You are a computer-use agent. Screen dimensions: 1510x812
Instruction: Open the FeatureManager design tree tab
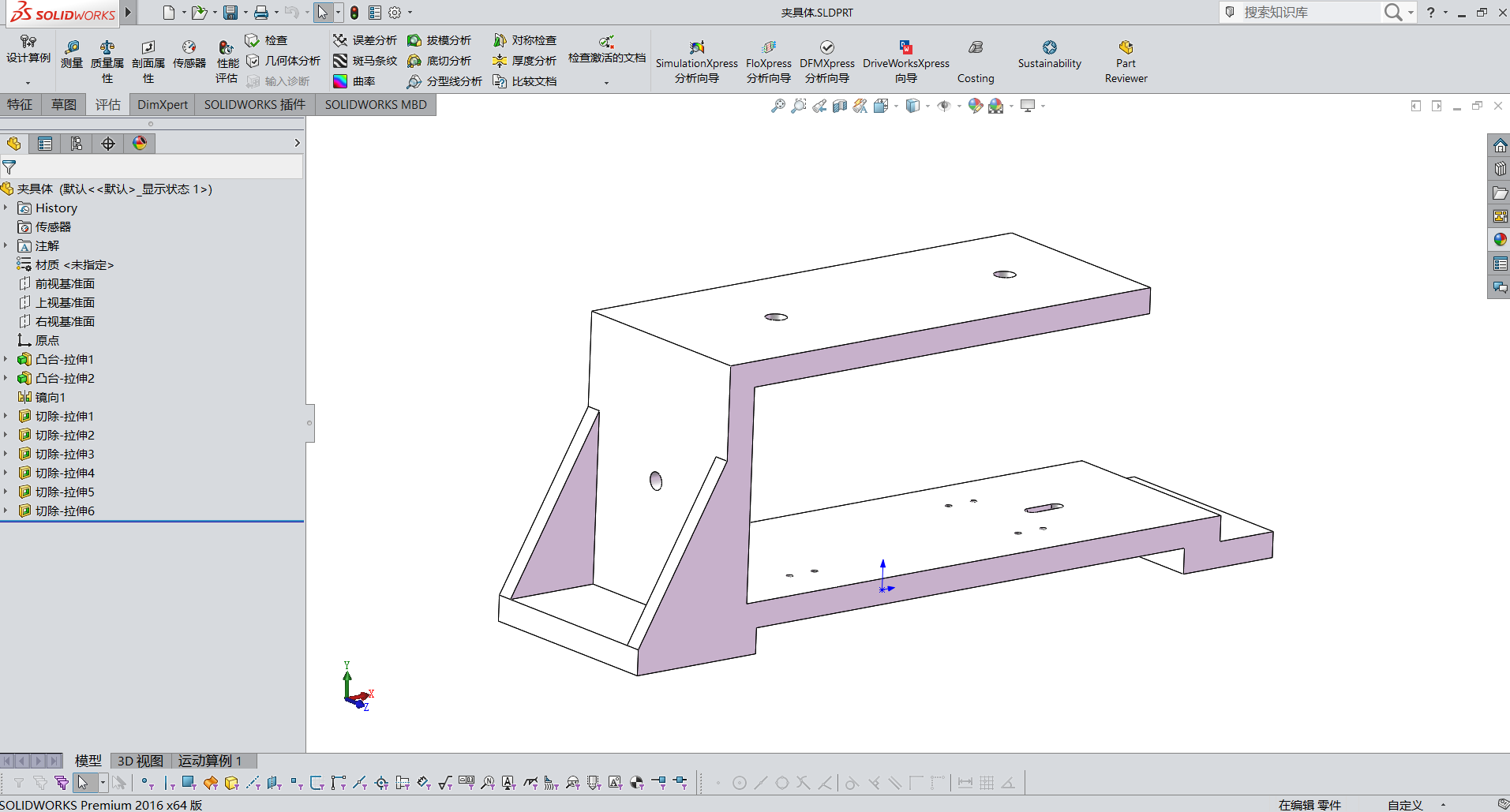pyautogui.click(x=14, y=143)
